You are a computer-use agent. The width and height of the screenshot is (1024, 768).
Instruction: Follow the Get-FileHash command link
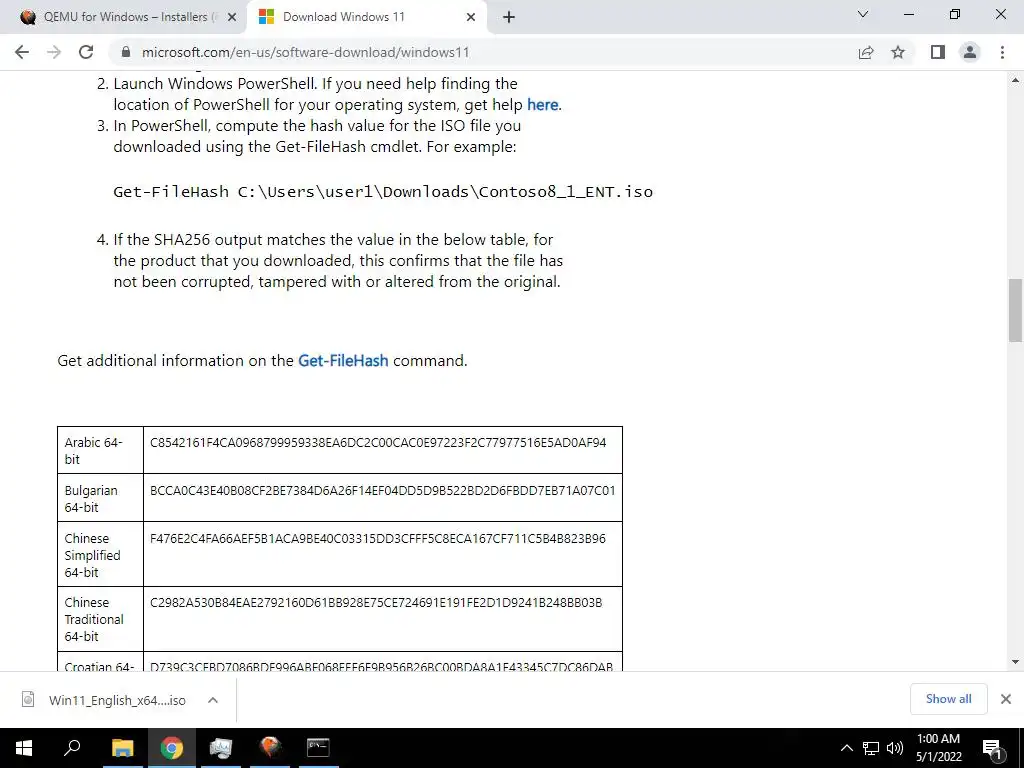coord(343,360)
